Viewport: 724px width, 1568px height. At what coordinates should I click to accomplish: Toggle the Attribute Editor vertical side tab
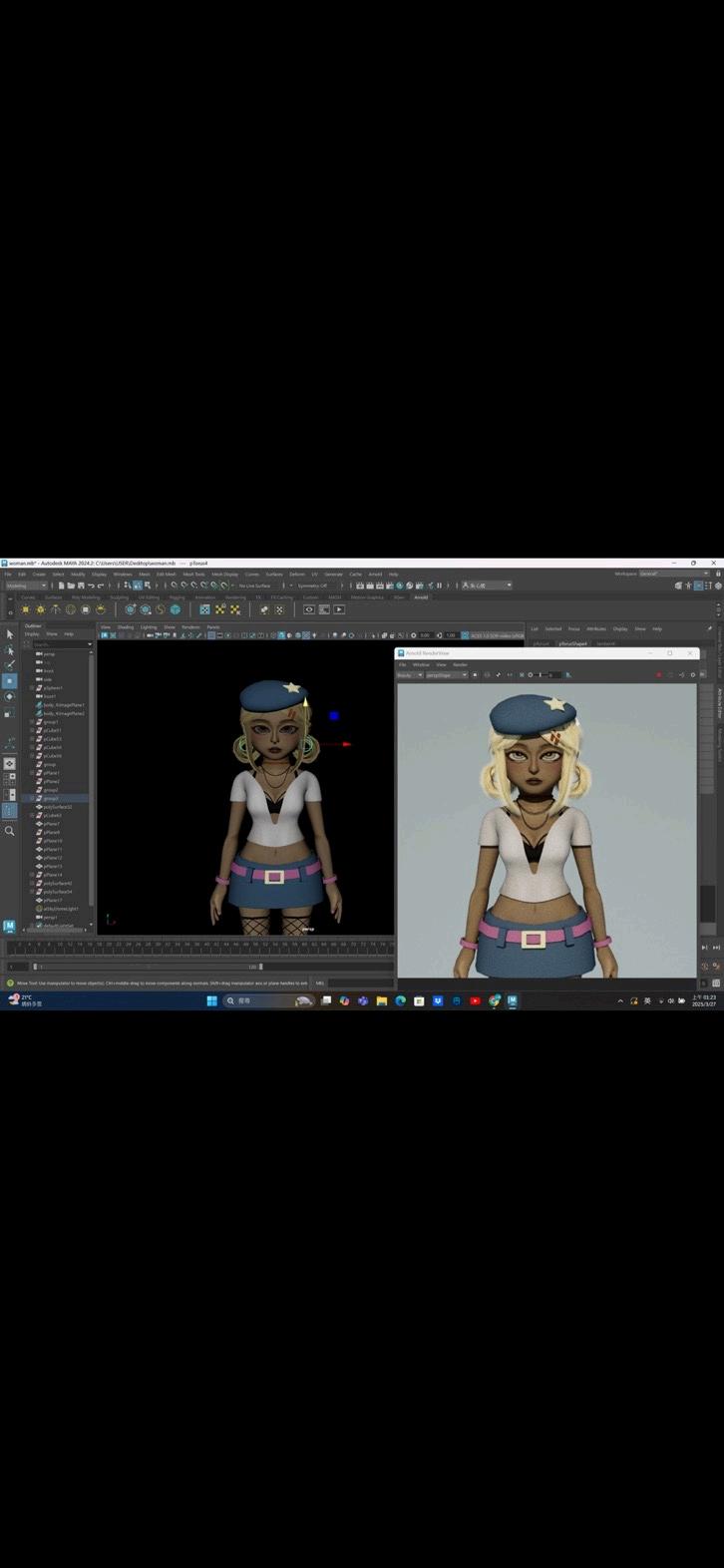(719, 703)
